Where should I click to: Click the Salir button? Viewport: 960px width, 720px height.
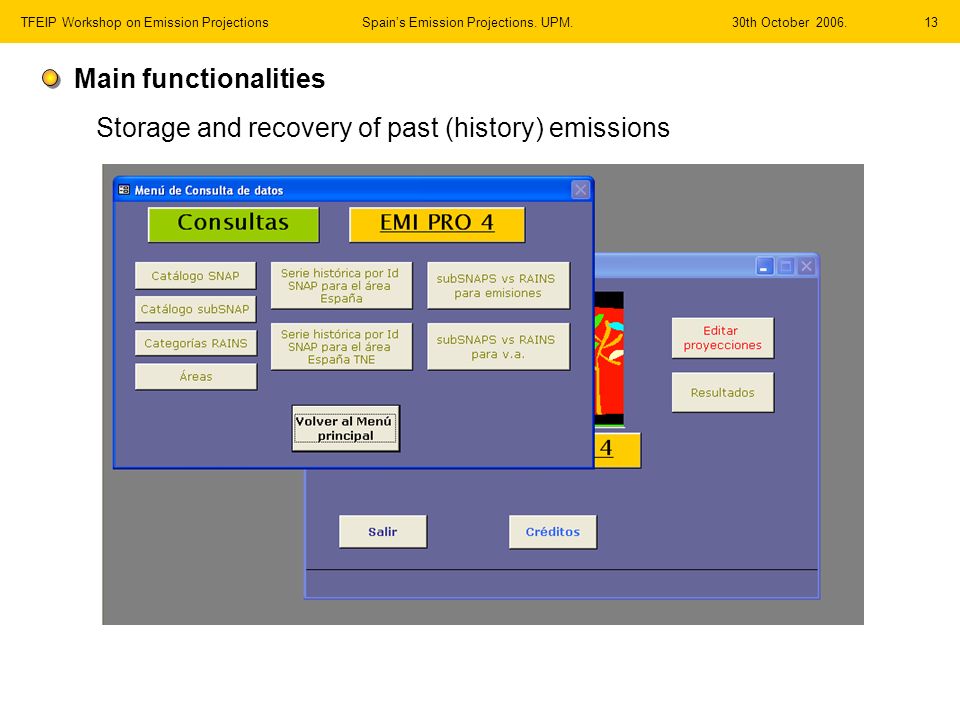pyautogui.click(x=383, y=531)
